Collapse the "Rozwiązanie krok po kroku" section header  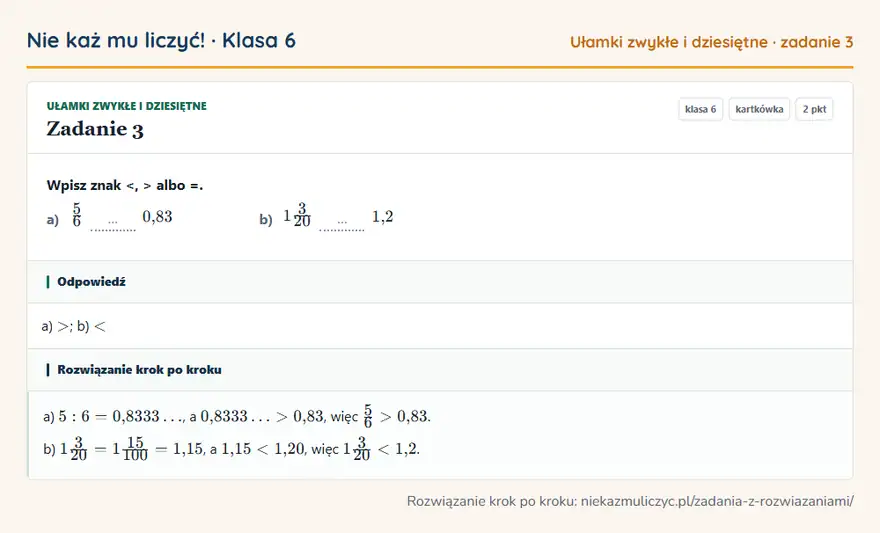point(440,370)
